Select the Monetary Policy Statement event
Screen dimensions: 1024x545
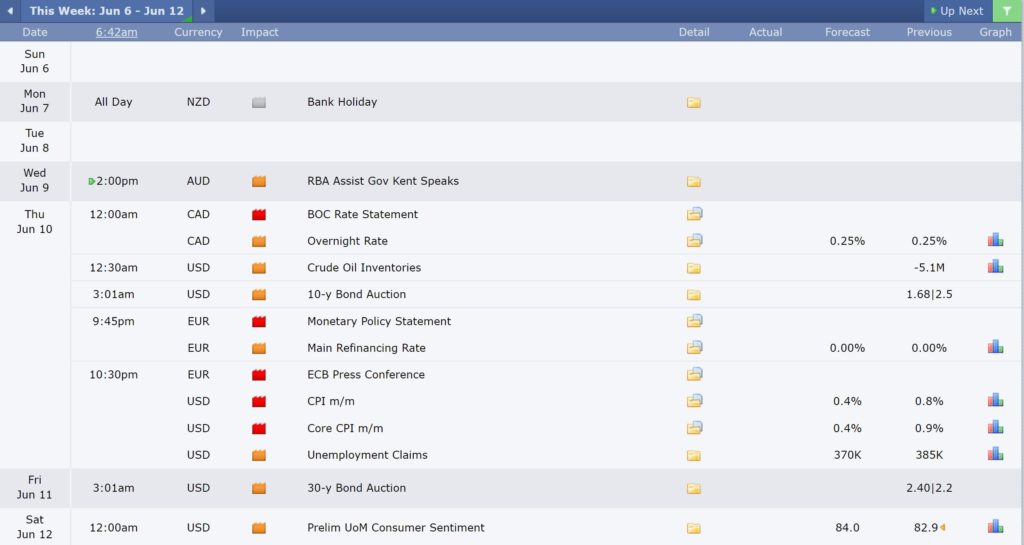click(x=379, y=321)
